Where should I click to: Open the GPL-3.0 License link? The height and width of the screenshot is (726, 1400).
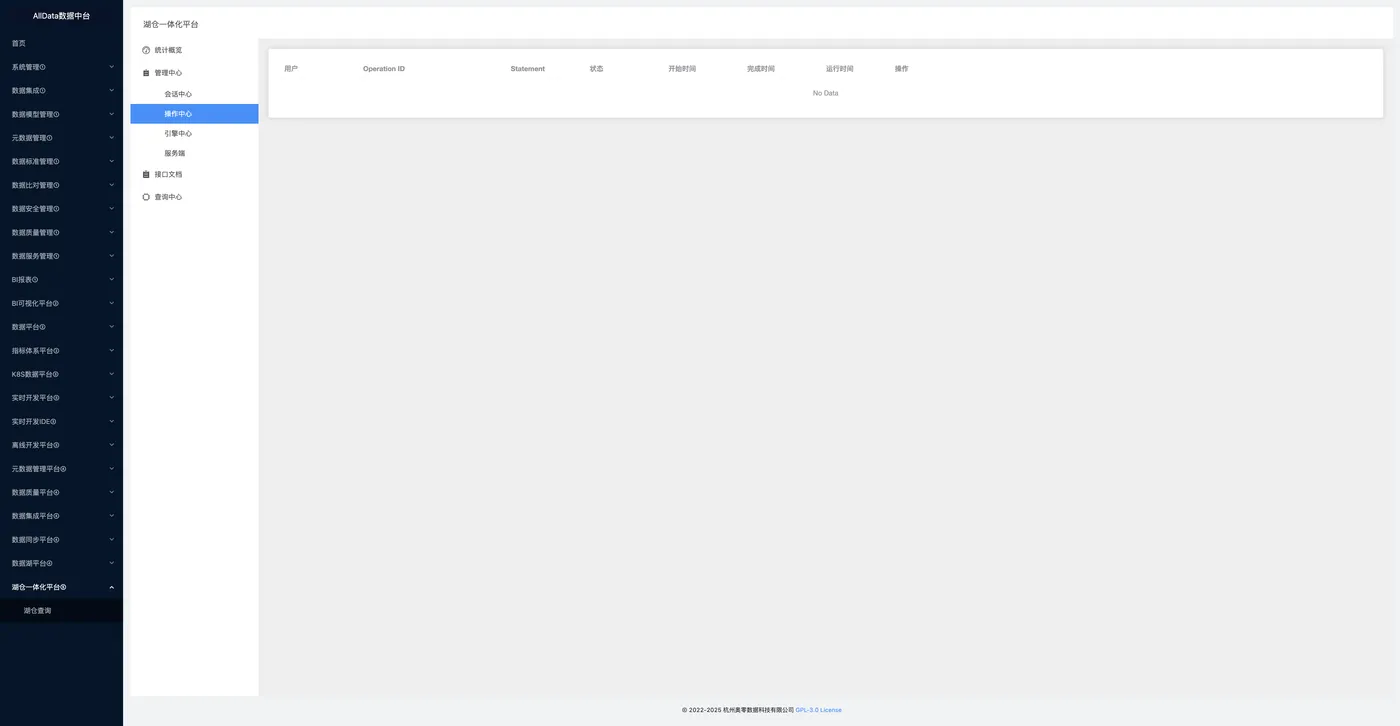click(x=818, y=710)
